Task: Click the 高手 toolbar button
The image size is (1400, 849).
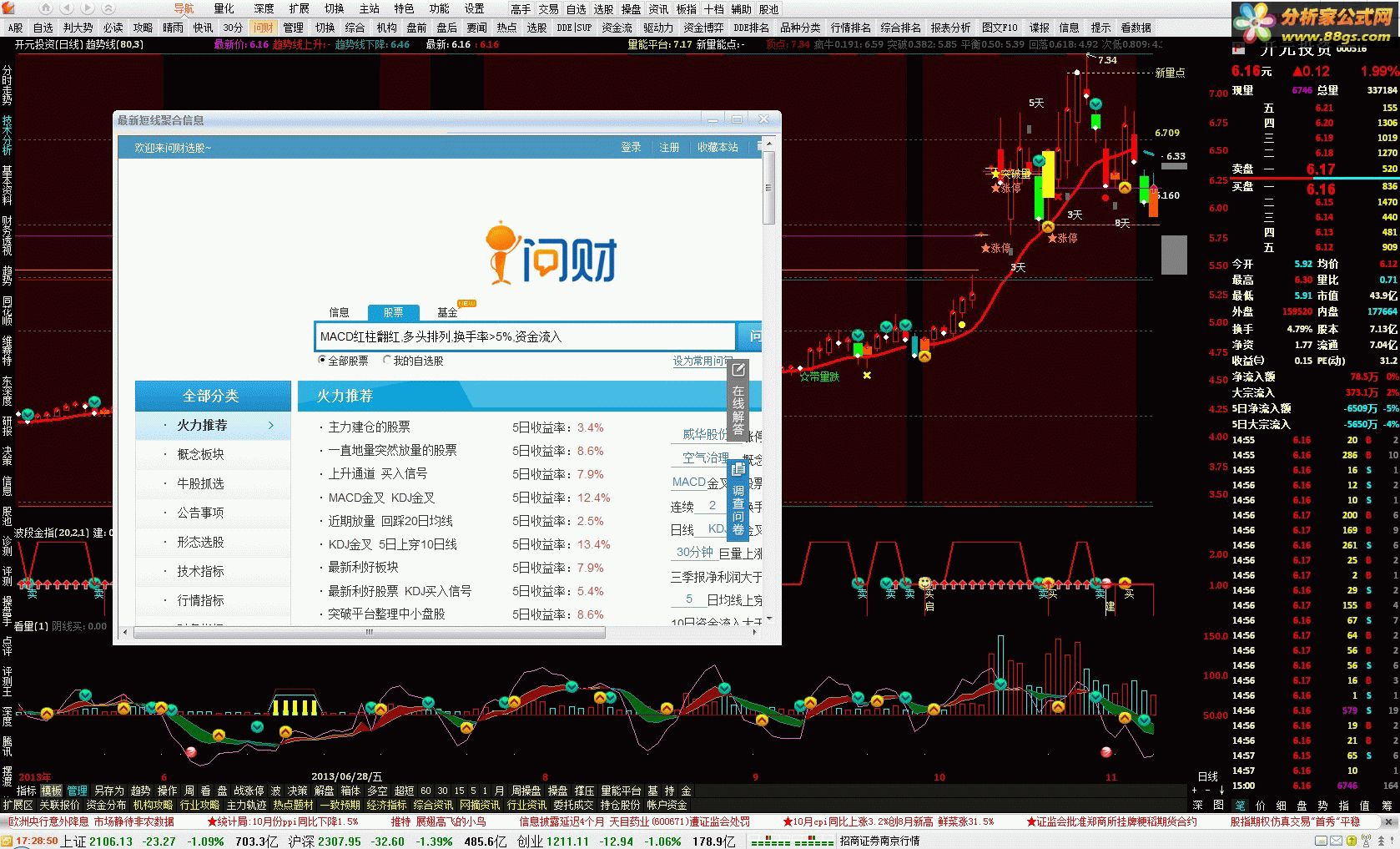Action: [521, 9]
